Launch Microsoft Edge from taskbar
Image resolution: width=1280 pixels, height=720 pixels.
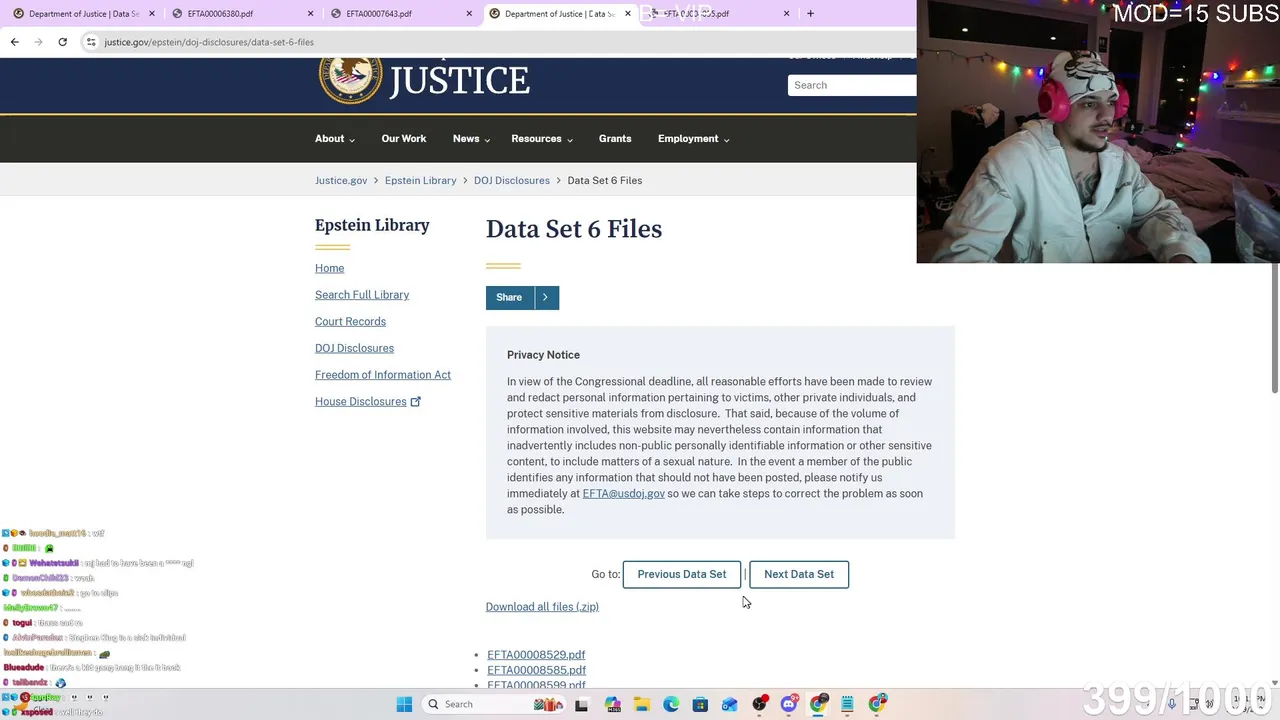(x=671, y=704)
